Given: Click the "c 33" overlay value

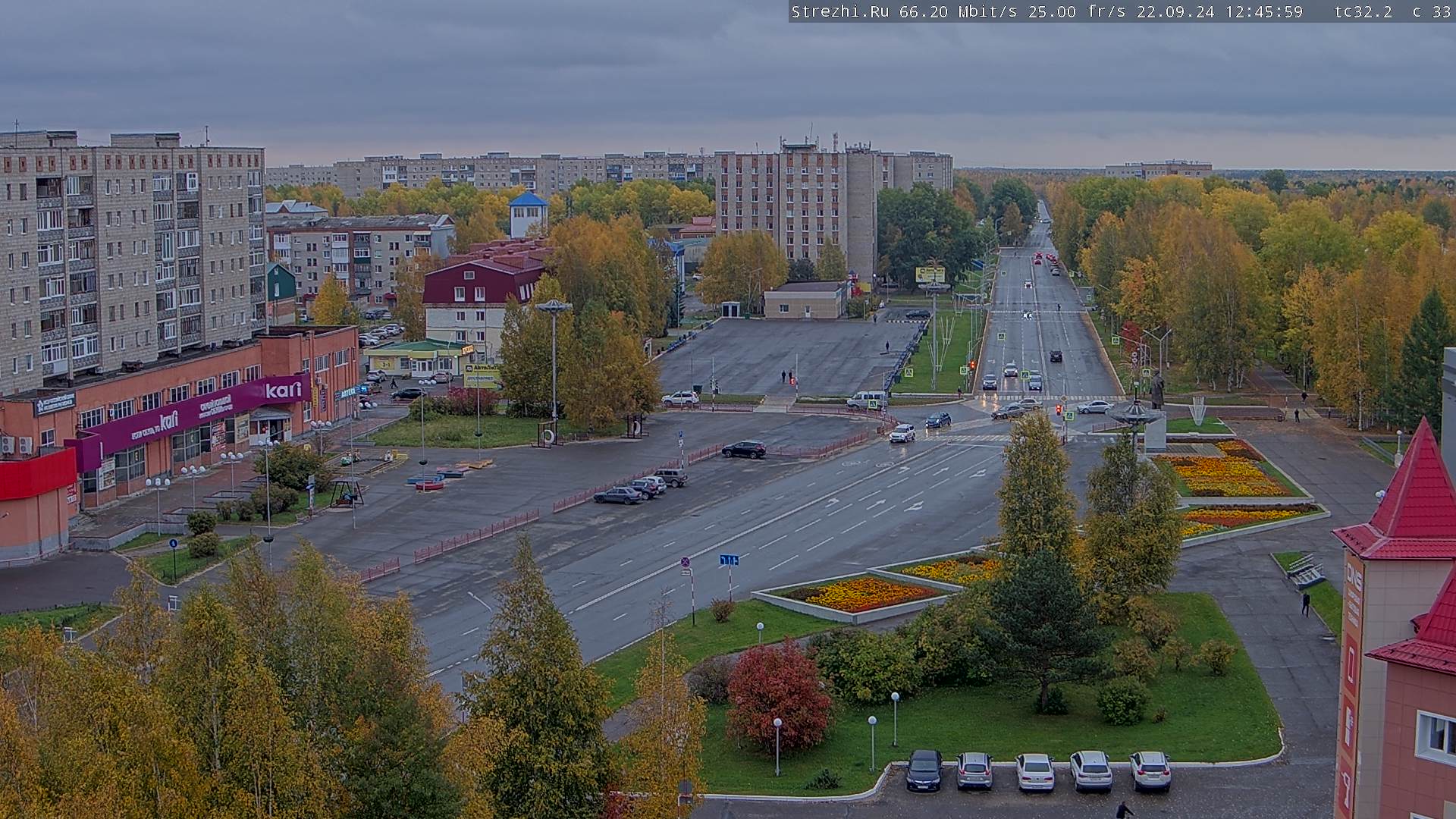Looking at the screenshot, I should (1432, 11).
